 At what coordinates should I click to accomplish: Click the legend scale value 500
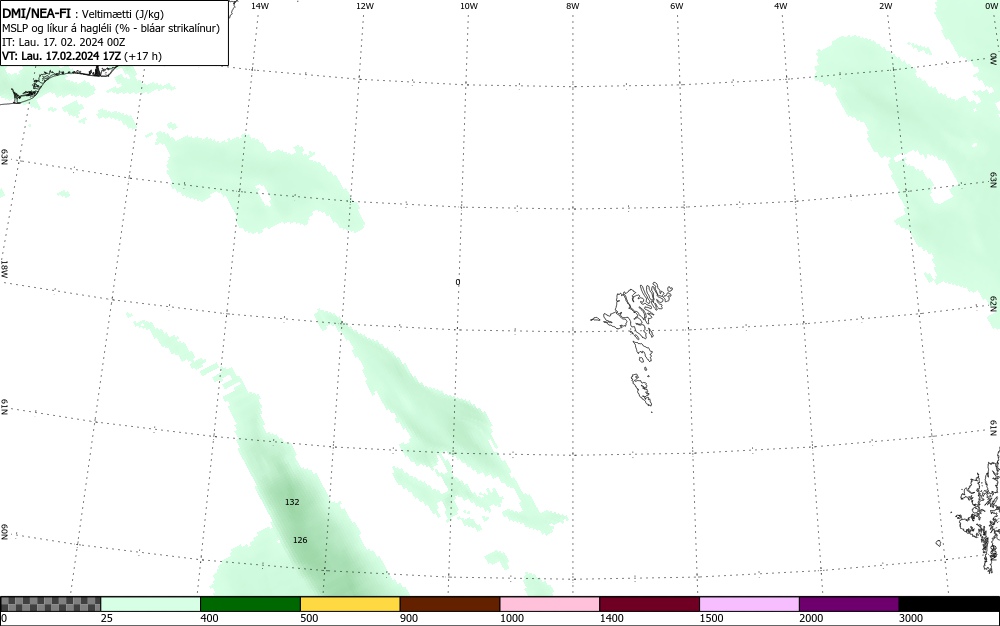point(309,618)
